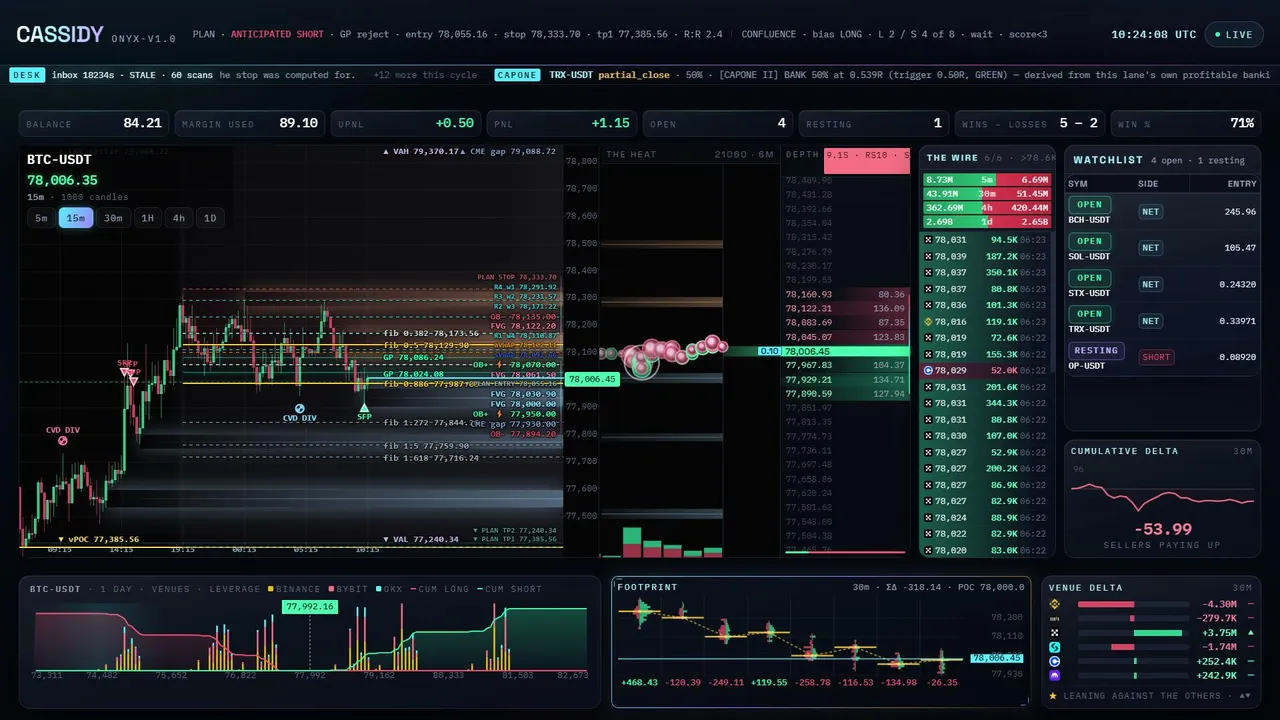Click the UPNL stat card
This screenshot has width=1280, height=720.
406,123
